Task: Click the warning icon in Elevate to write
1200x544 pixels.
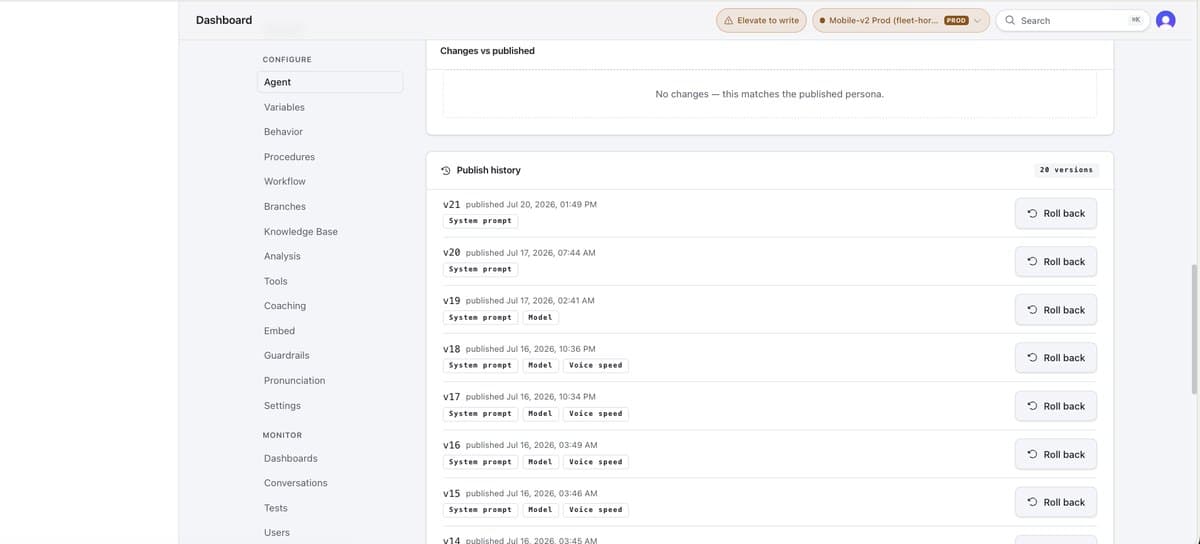Action: click(x=729, y=20)
